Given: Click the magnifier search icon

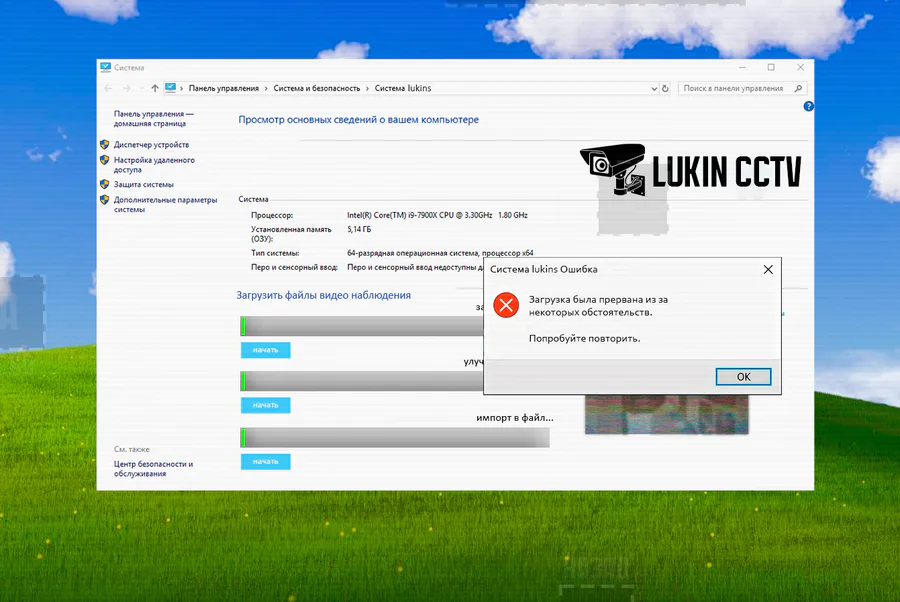Looking at the screenshot, I should 798,88.
